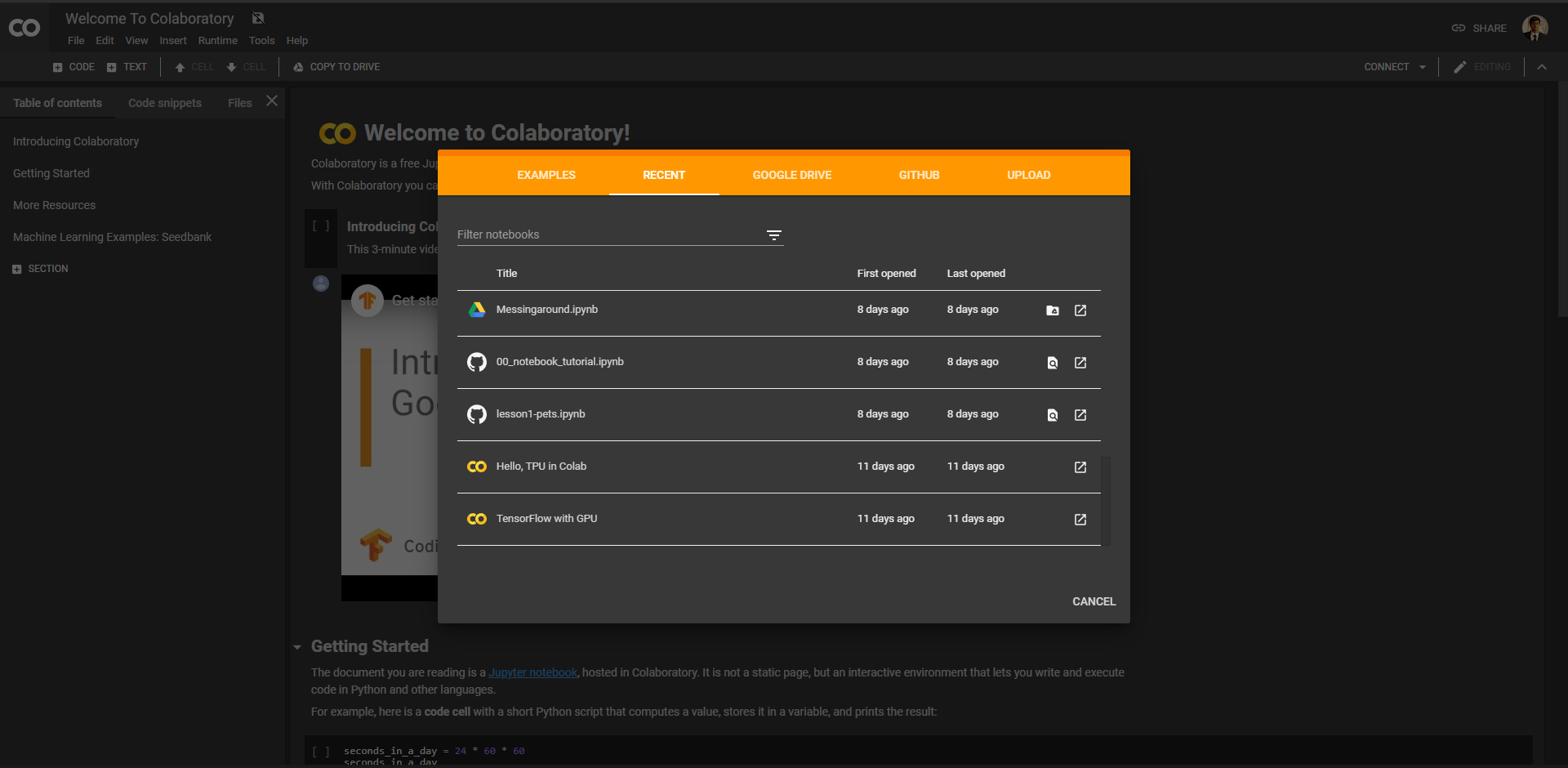This screenshot has height=768, width=1568.
Task: Click the GitHub icon beside 00_notebook_tutorial.ipynb
Action: (x=477, y=362)
